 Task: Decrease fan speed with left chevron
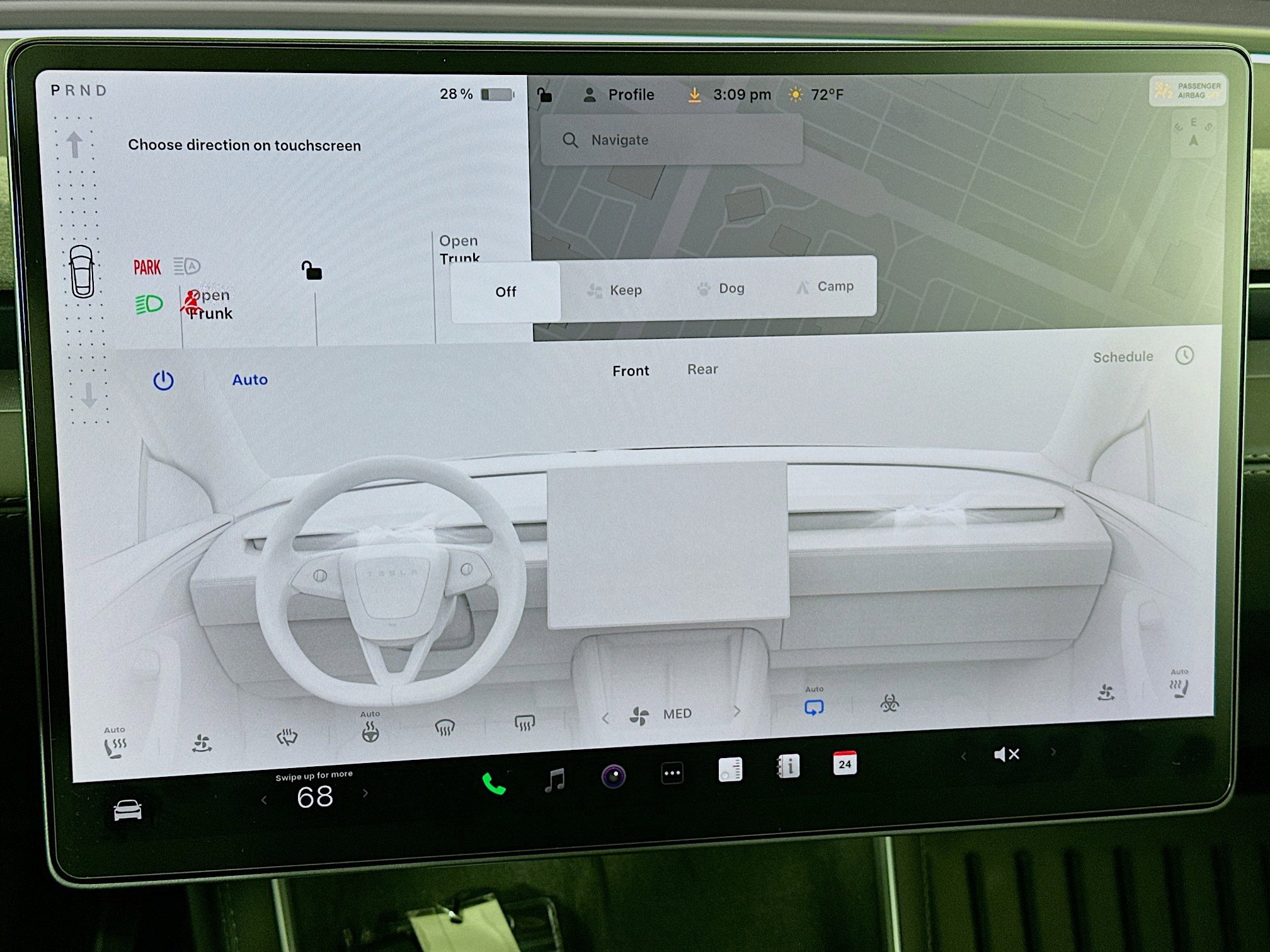605,718
